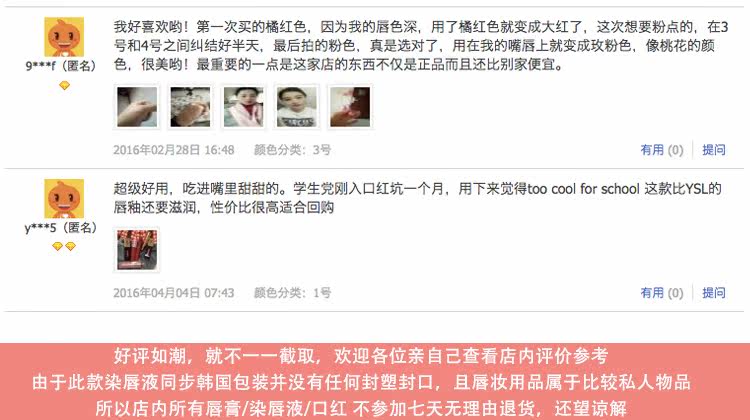
Task: Mark the y***5 review as 有用
Action: 662,293
